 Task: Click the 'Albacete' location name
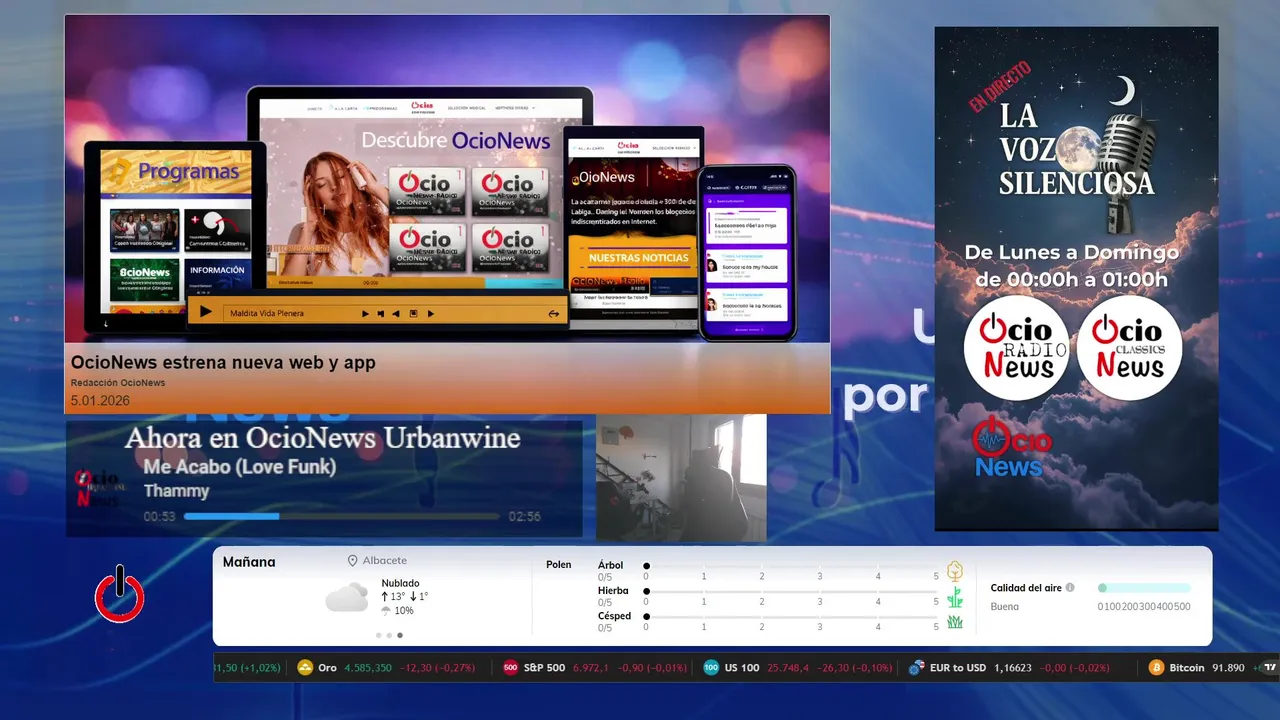pyautogui.click(x=385, y=561)
